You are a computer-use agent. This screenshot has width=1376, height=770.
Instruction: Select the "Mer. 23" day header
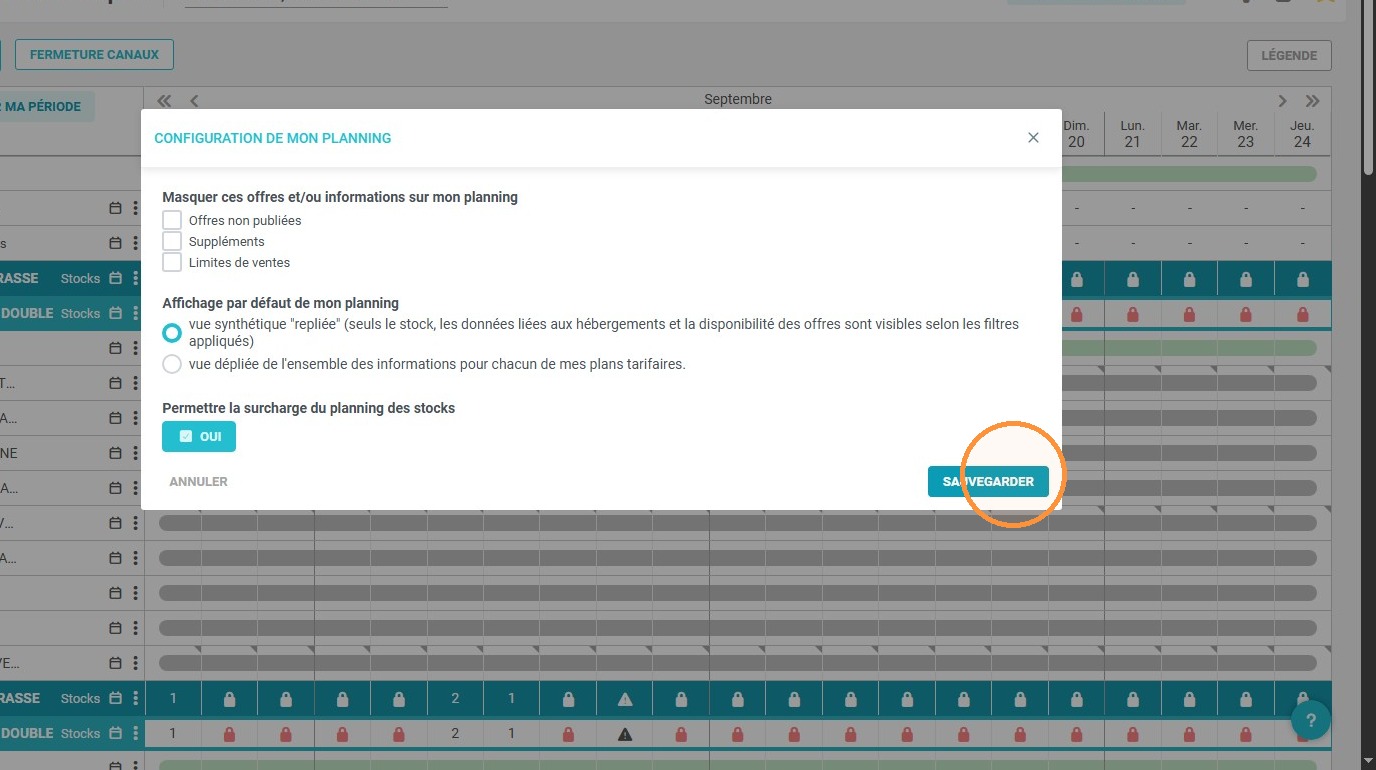click(x=1246, y=134)
